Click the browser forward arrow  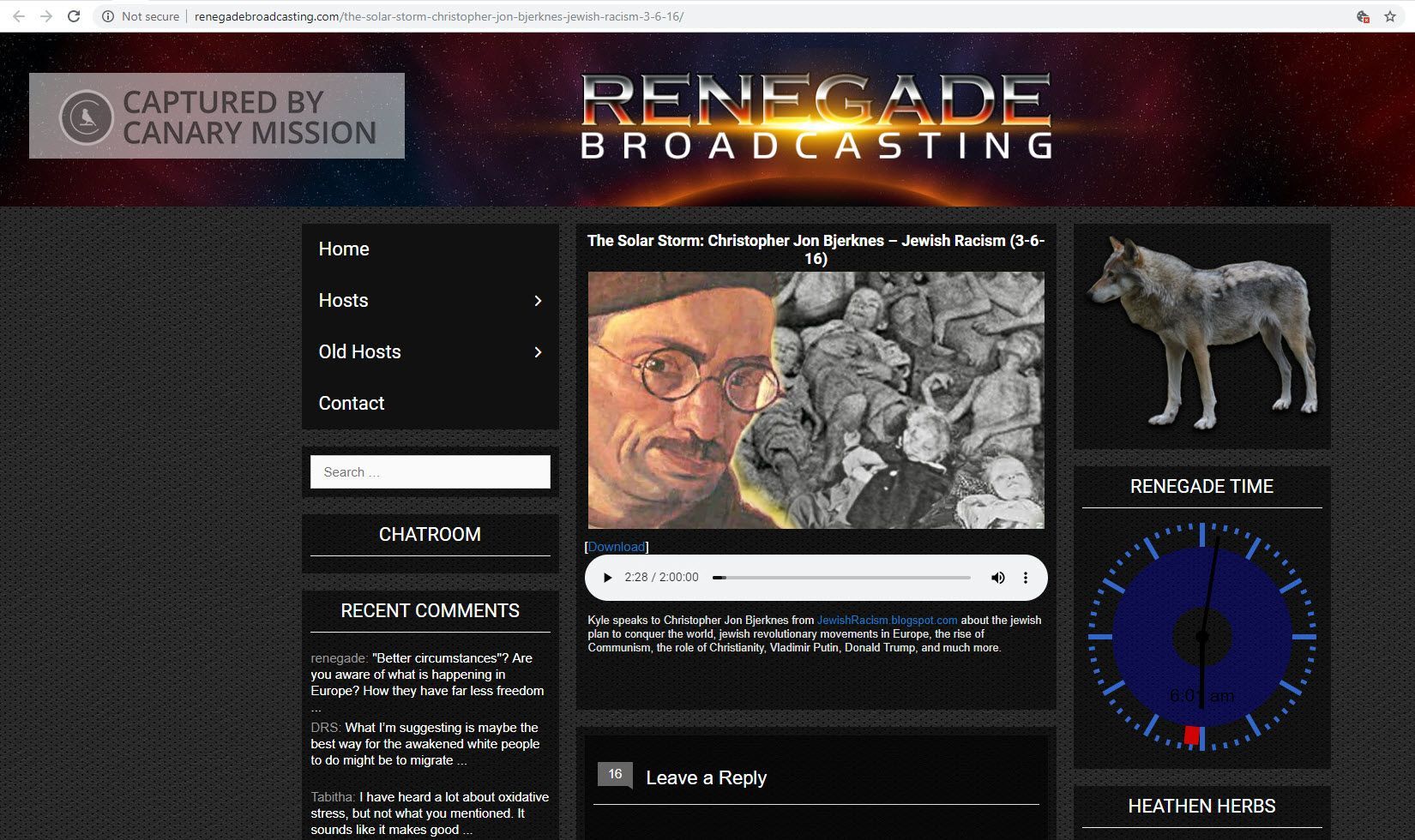coord(46,16)
